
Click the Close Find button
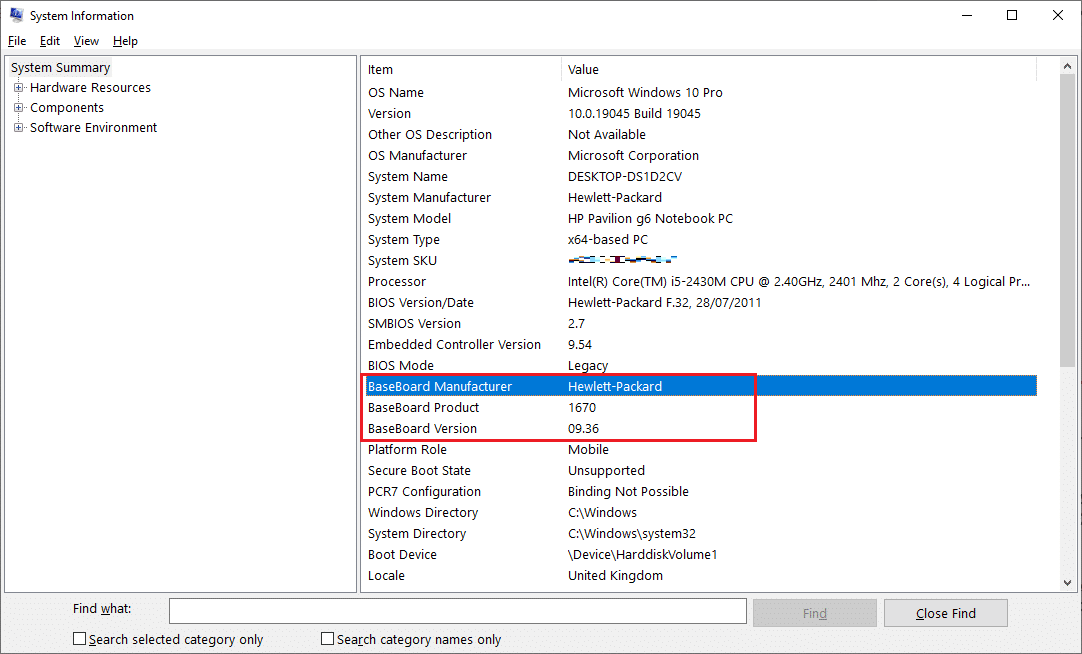(945, 613)
